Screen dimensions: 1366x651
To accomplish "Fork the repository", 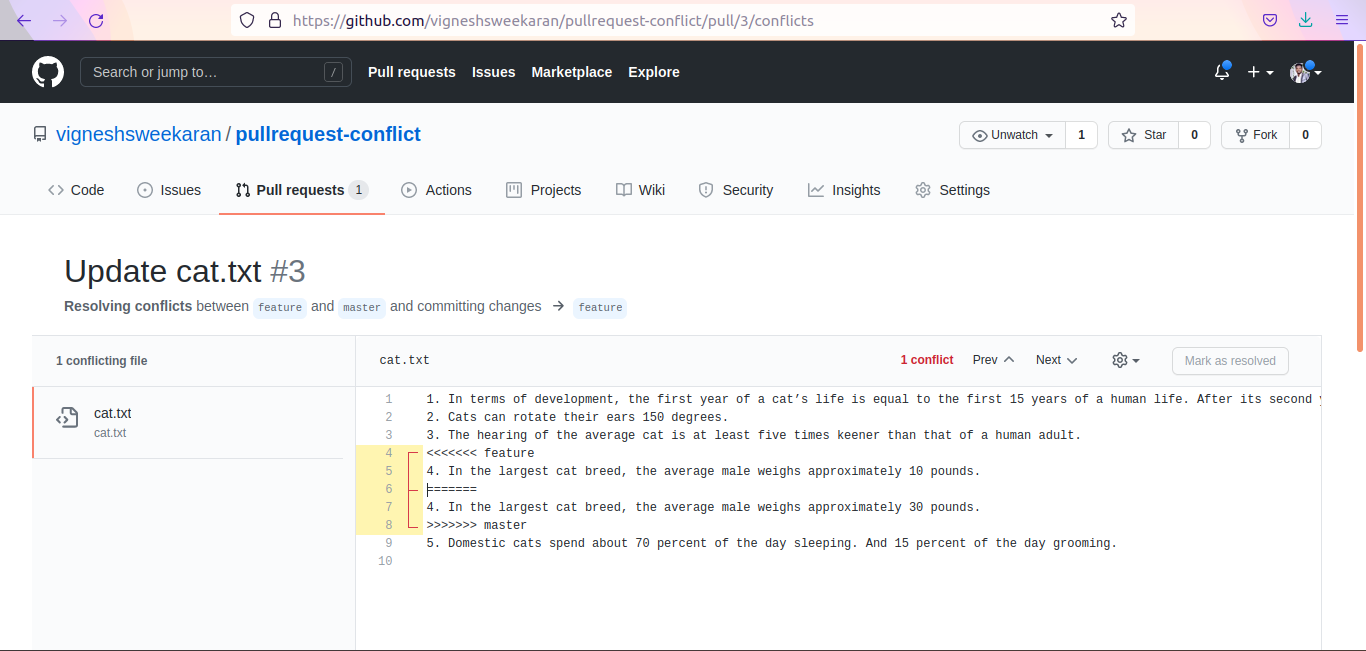I will [x=1255, y=135].
